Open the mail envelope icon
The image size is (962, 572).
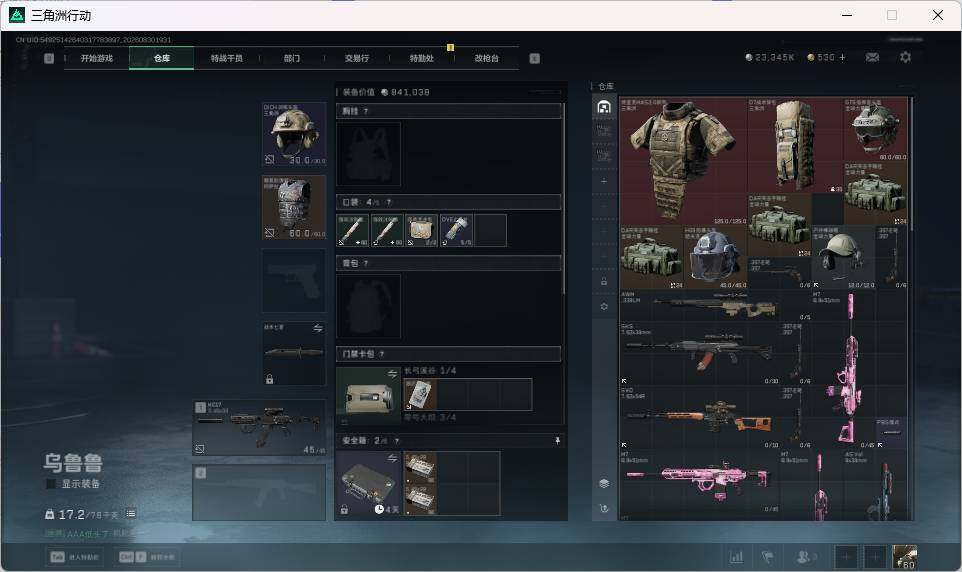(872, 57)
